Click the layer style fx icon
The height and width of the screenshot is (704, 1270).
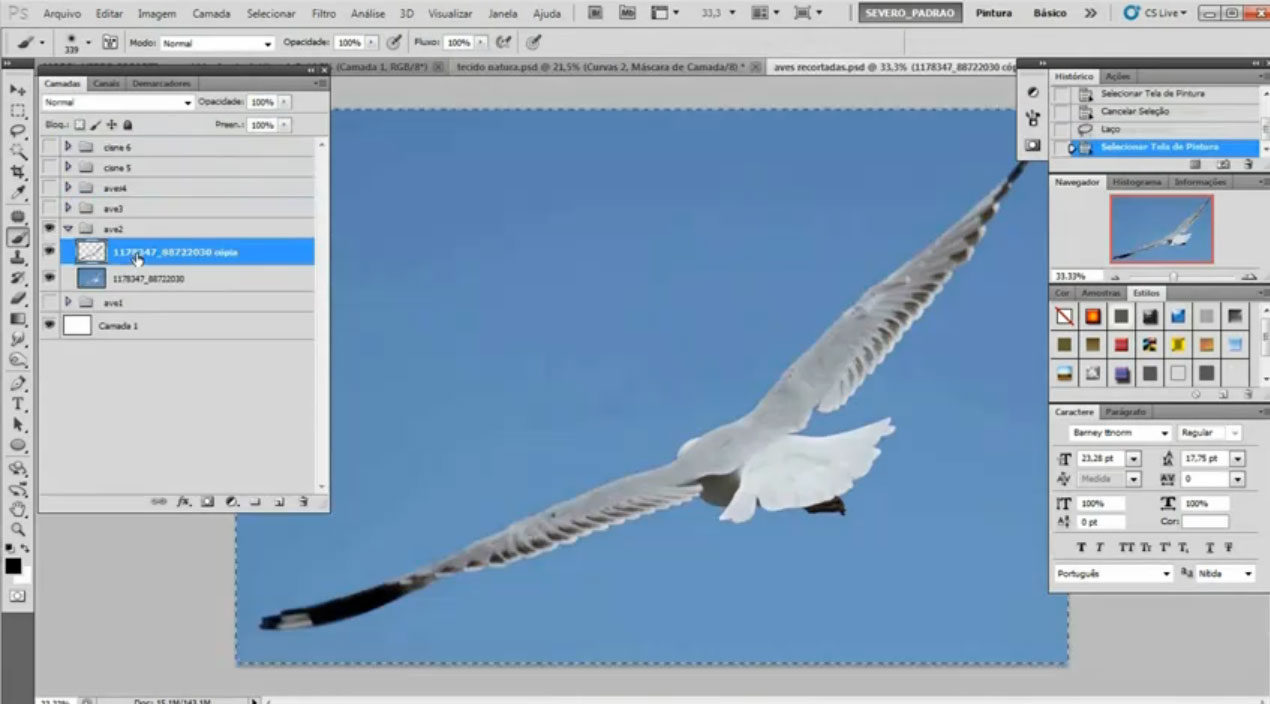(183, 501)
